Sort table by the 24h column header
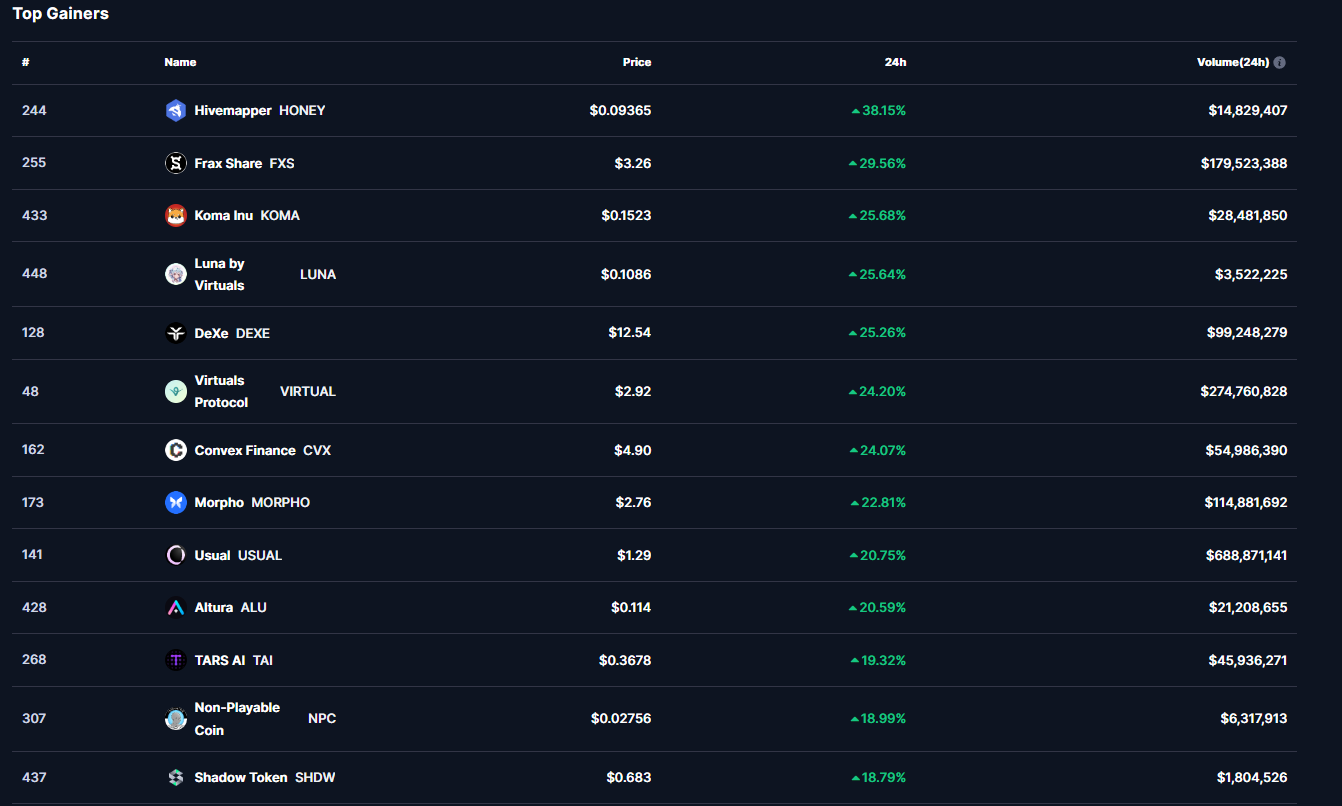The height and width of the screenshot is (806, 1342). 895,62
